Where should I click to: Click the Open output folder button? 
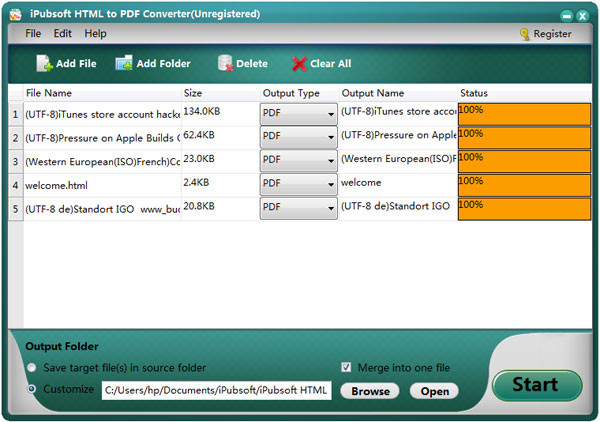pos(434,391)
